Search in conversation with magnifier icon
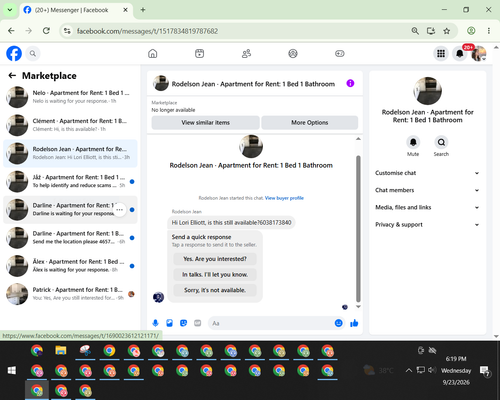 pyautogui.click(x=441, y=142)
